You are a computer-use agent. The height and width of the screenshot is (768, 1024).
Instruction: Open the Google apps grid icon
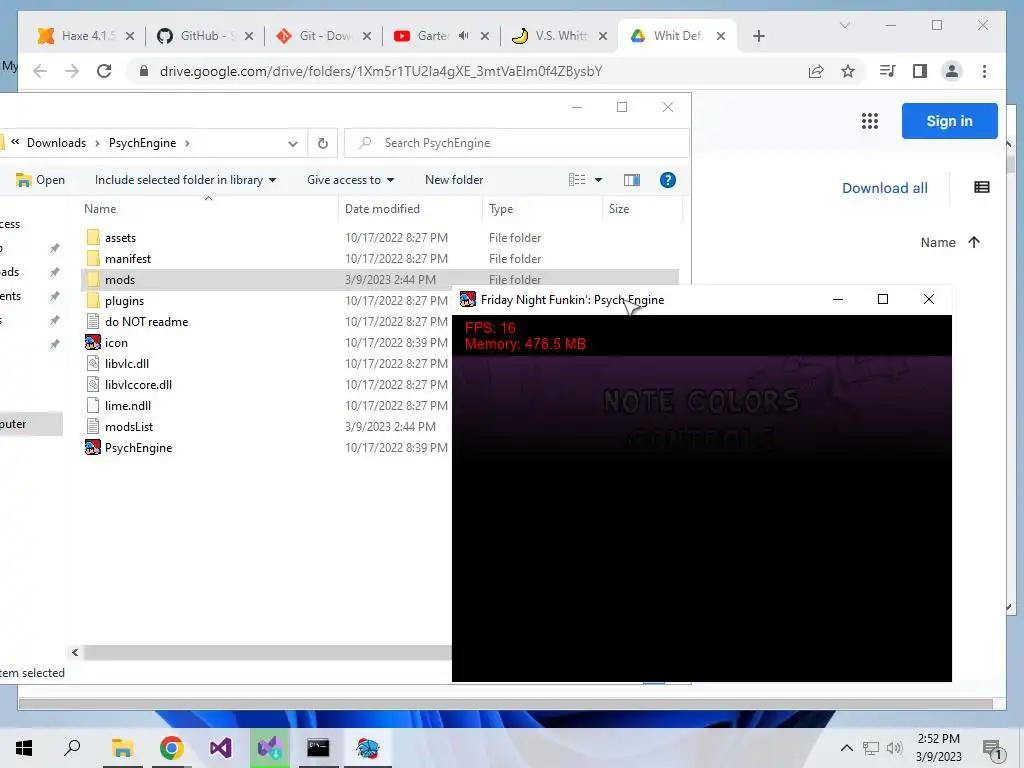point(870,121)
